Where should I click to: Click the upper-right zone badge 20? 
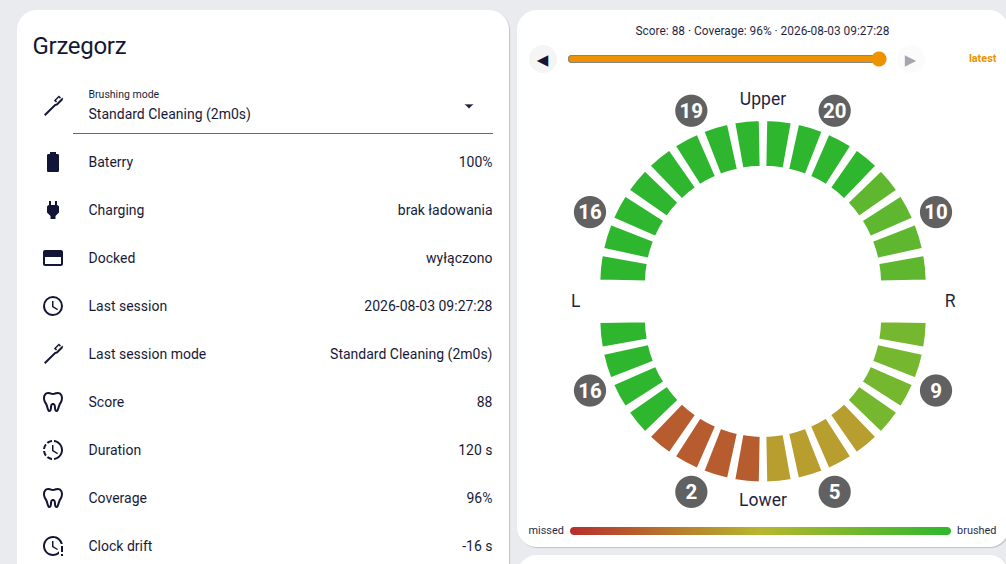pyautogui.click(x=834, y=110)
